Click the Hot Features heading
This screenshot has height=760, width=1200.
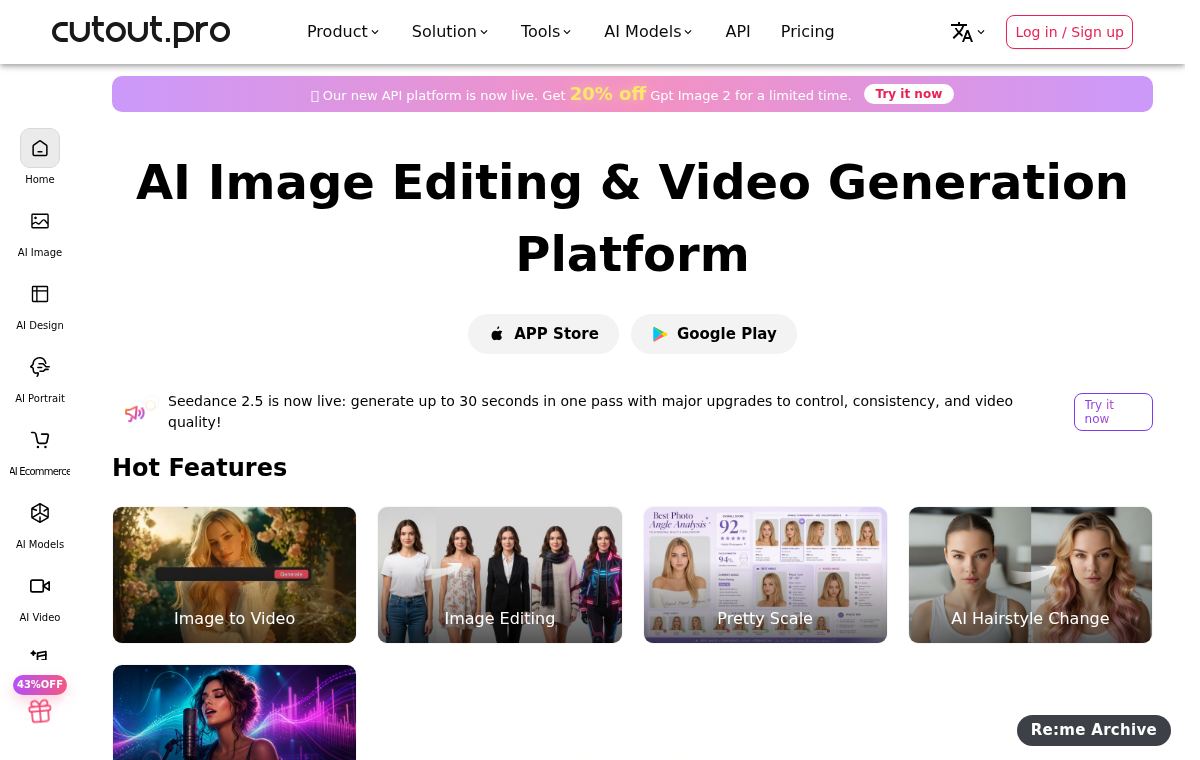[x=199, y=468]
